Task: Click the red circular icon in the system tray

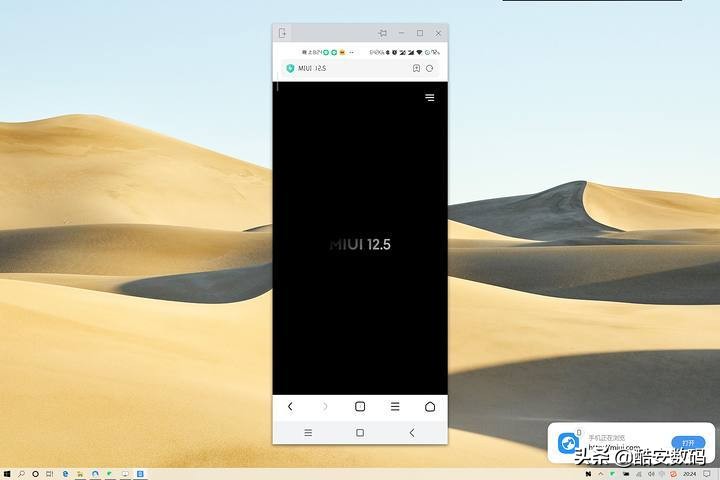Action: click(674, 474)
